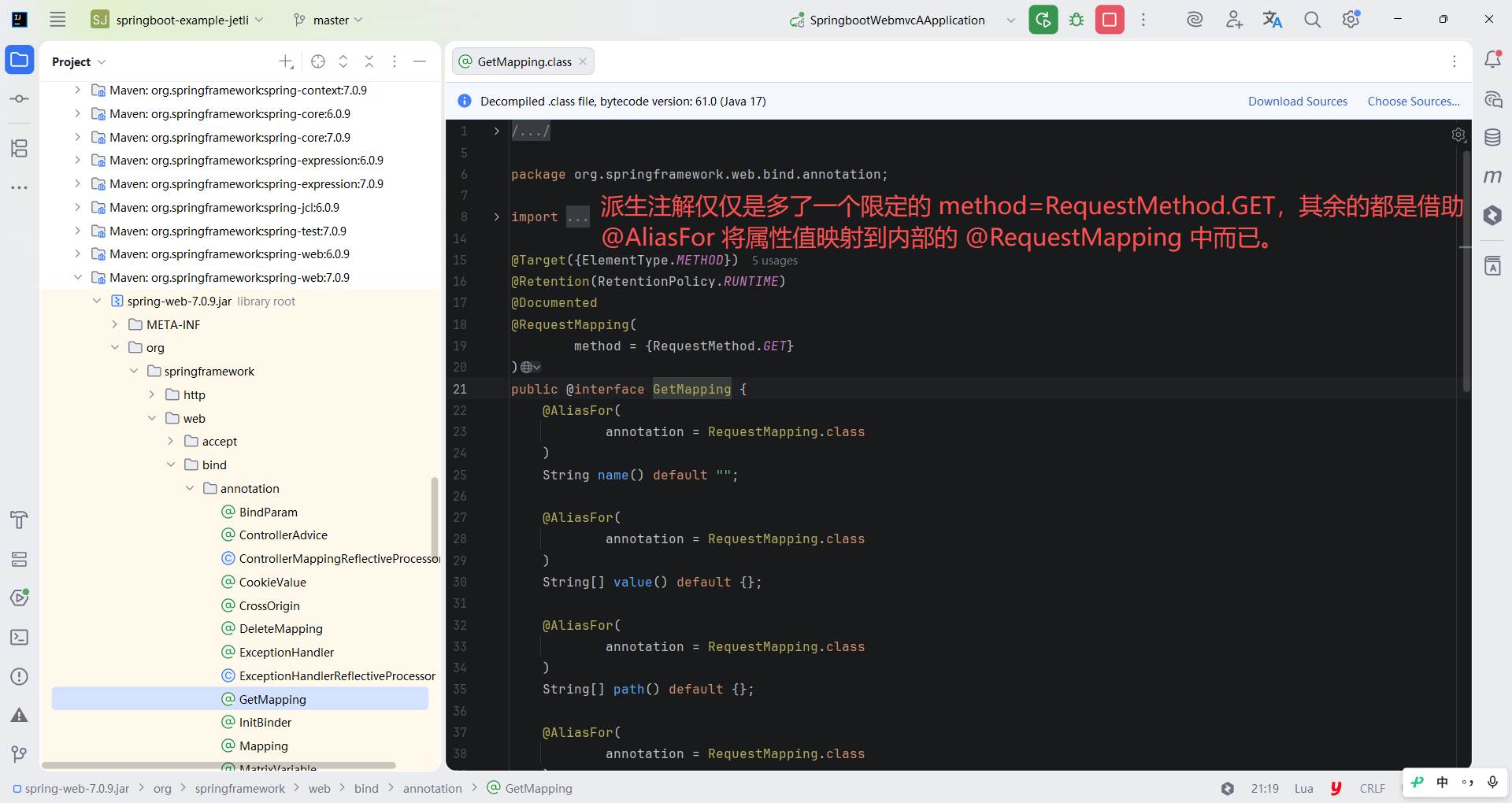Viewport: 1512px width, 803px height.
Task: Collapse spring-web-7.0.9.jar library root
Action: click(x=97, y=301)
